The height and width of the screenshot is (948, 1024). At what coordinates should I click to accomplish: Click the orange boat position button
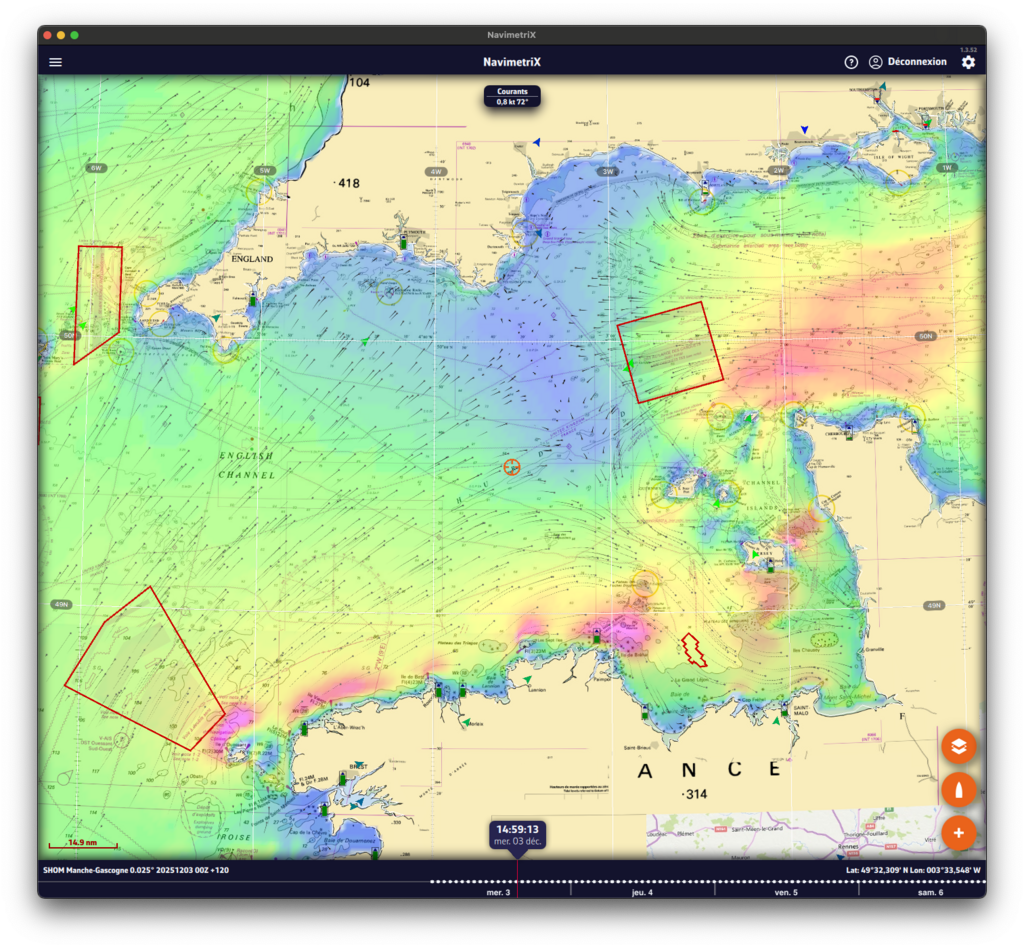tap(958, 789)
